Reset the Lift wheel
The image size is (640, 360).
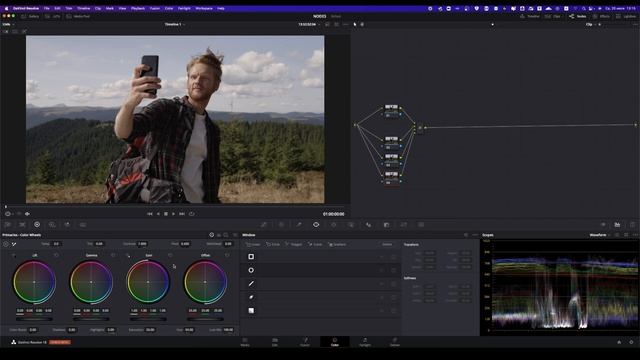click(56, 255)
